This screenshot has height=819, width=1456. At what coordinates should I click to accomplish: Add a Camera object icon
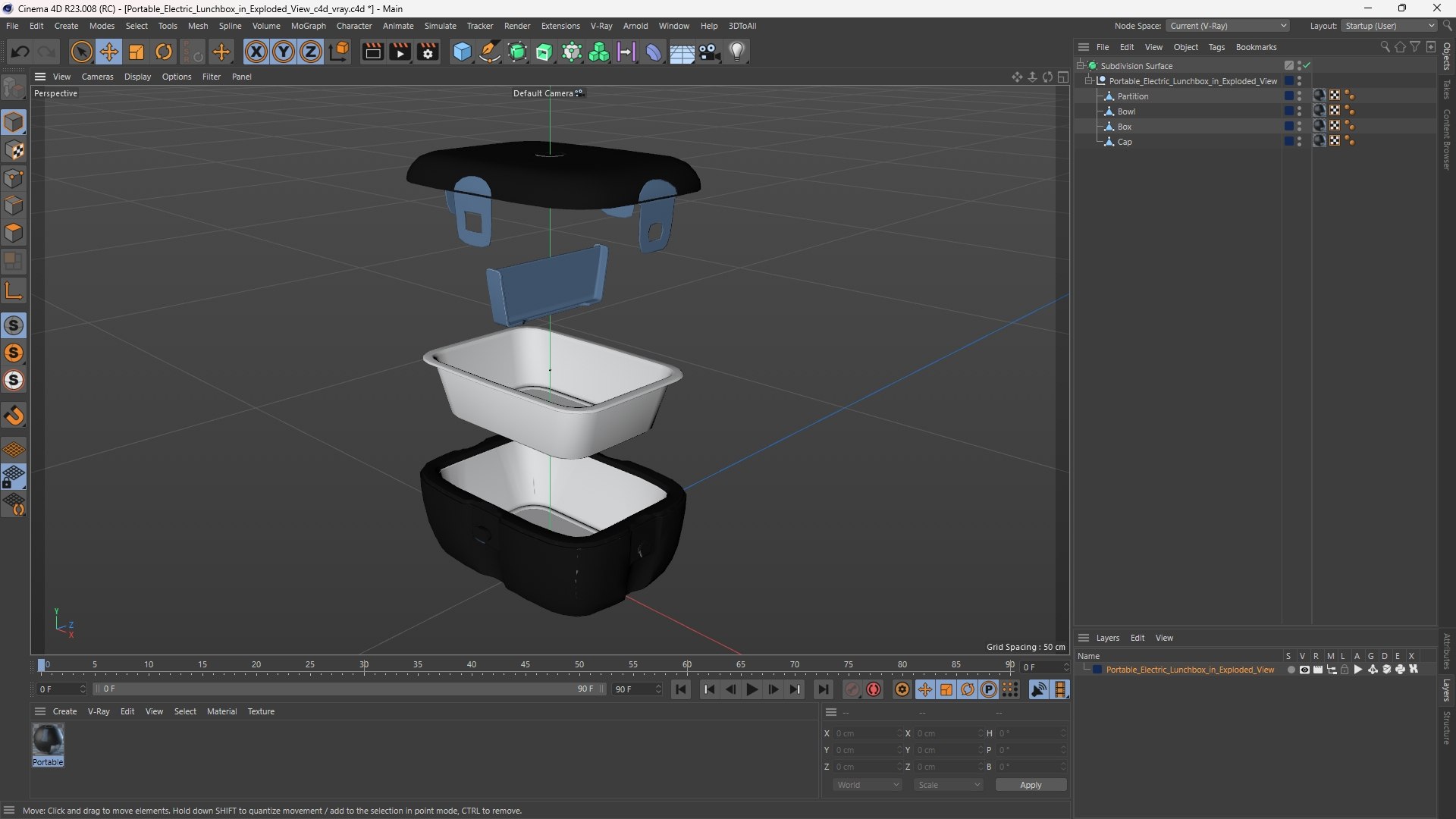click(710, 52)
